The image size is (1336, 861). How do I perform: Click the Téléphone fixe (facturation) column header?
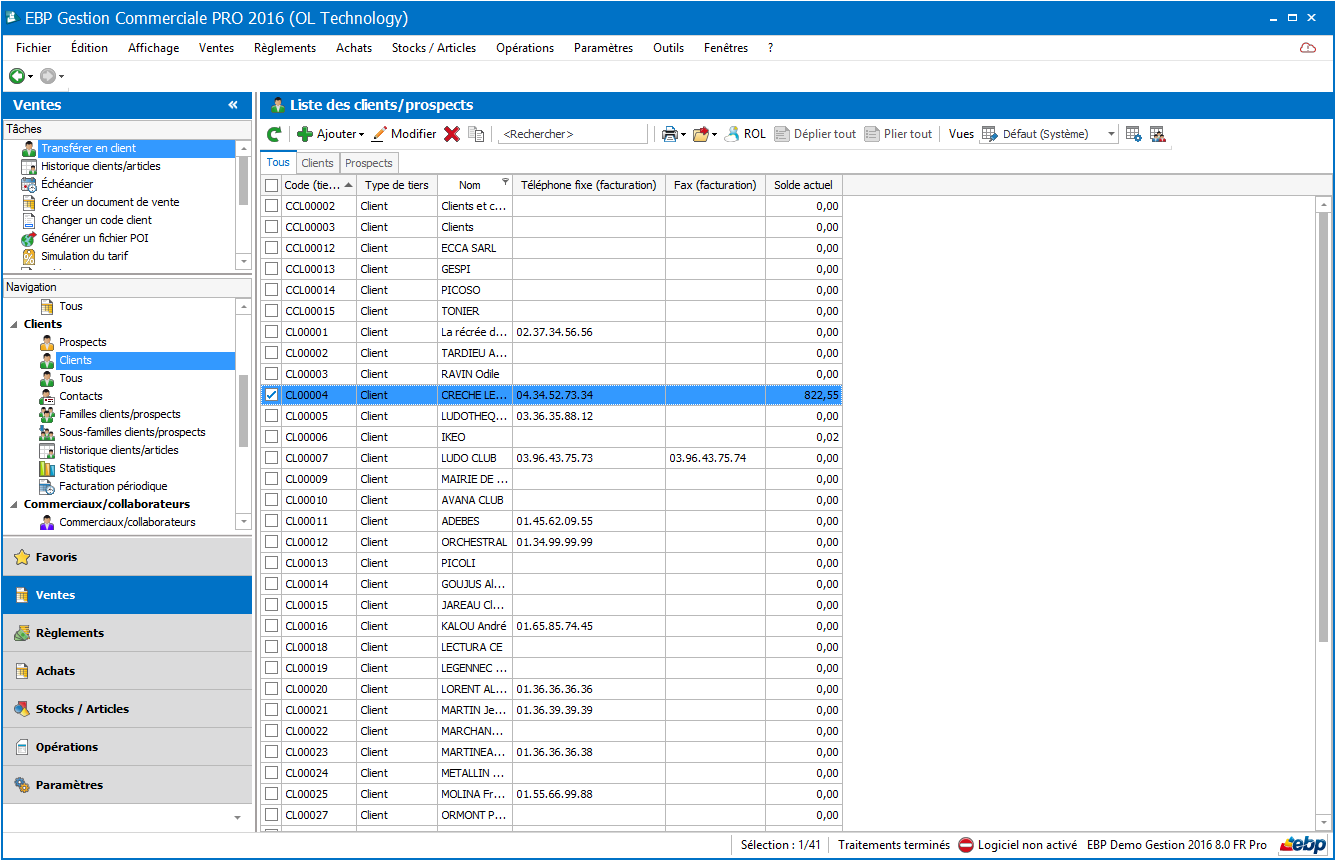589,185
